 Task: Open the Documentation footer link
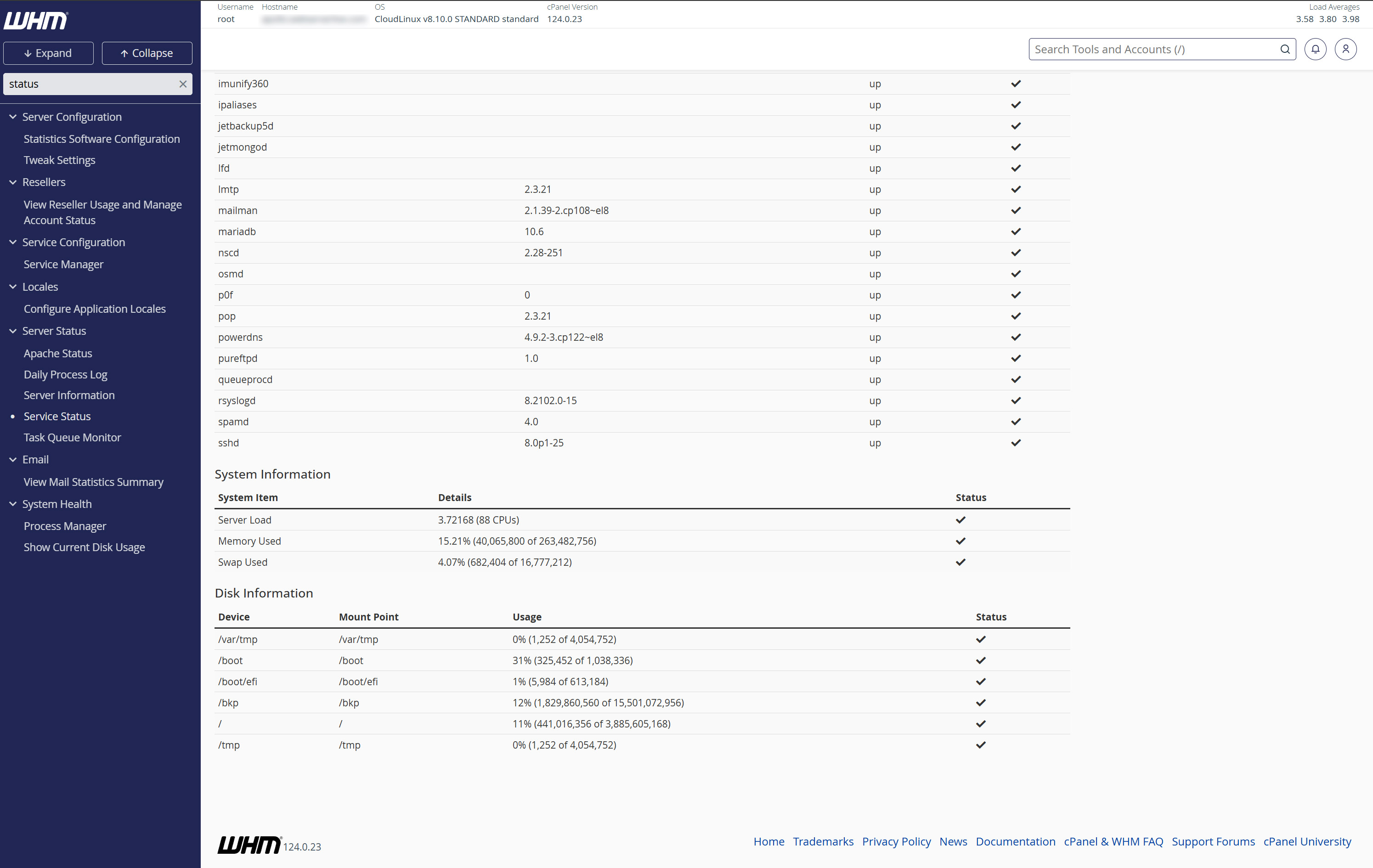click(1015, 841)
